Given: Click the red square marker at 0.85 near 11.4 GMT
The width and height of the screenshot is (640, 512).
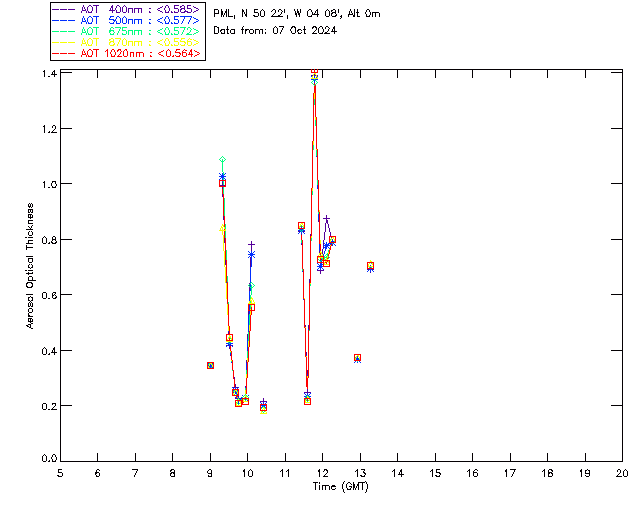Looking at the screenshot, I should coord(301,226).
